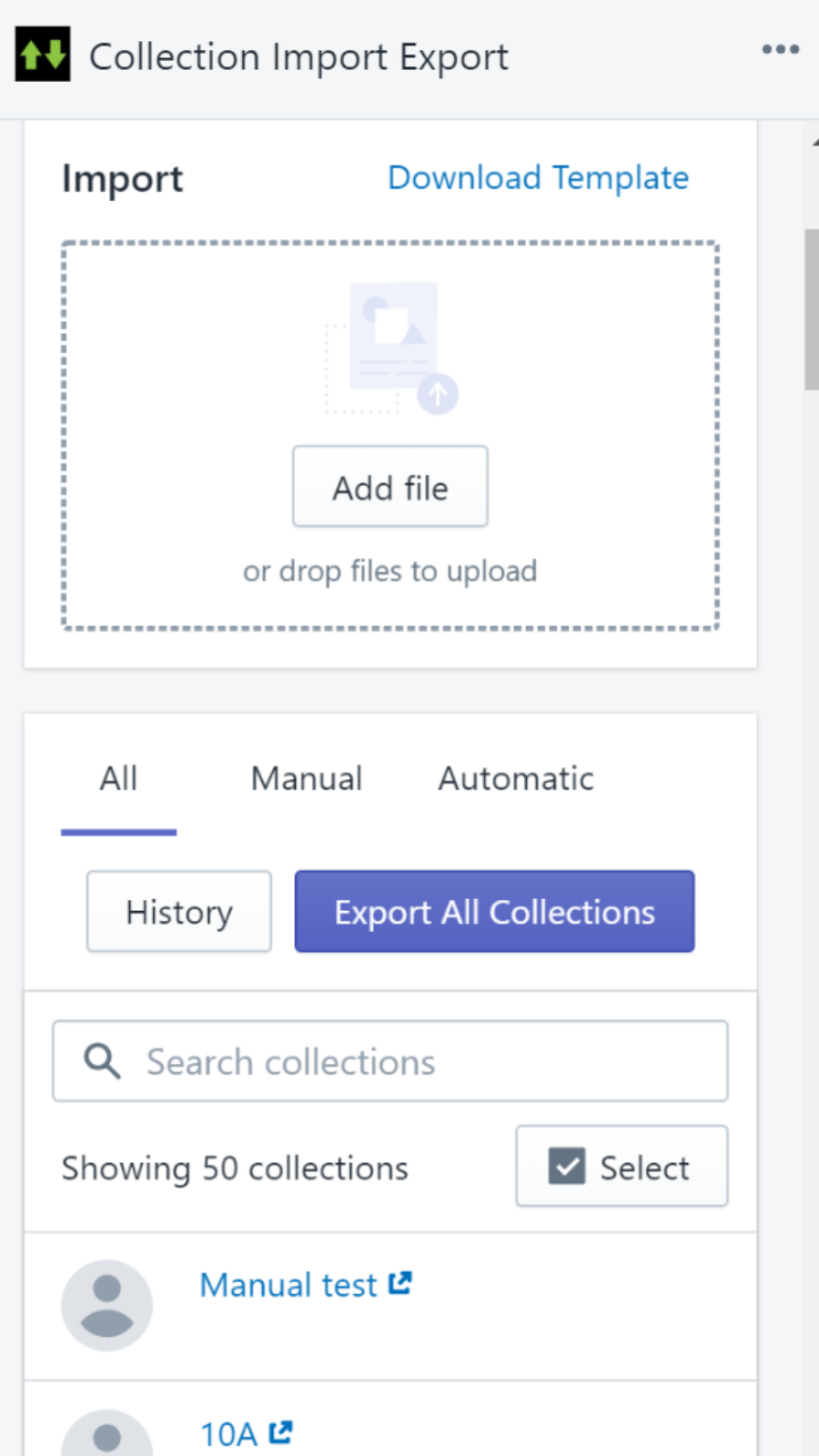This screenshot has height=1456, width=819.
Task: Open the three-dots more options menu
Action: 780,50
